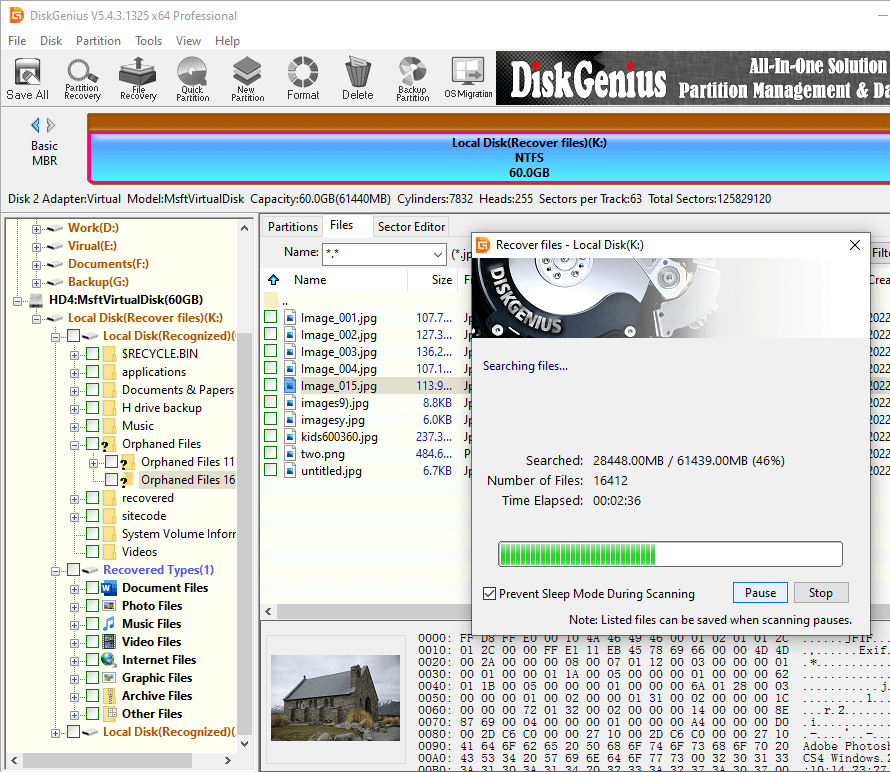This screenshot has width=890, height=772.
Task: Expand the Work(D:) drive node
Action: pos(37,229)
